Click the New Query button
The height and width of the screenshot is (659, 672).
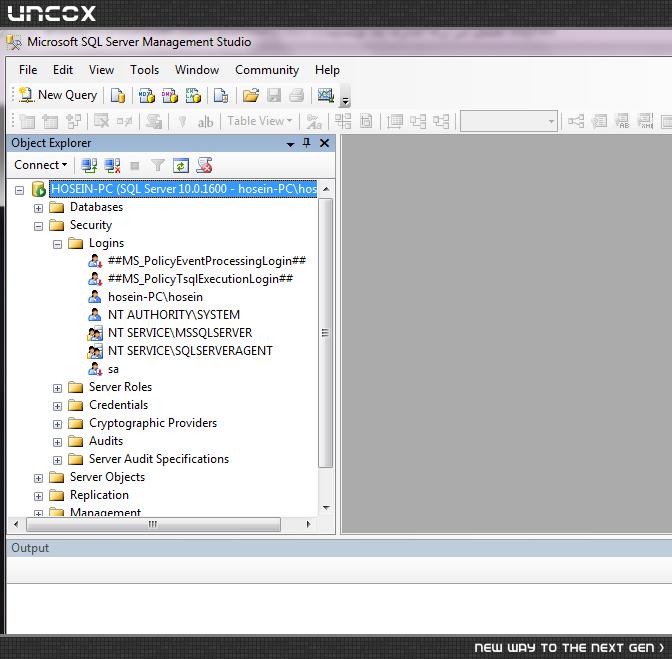(x=58, y=95)
